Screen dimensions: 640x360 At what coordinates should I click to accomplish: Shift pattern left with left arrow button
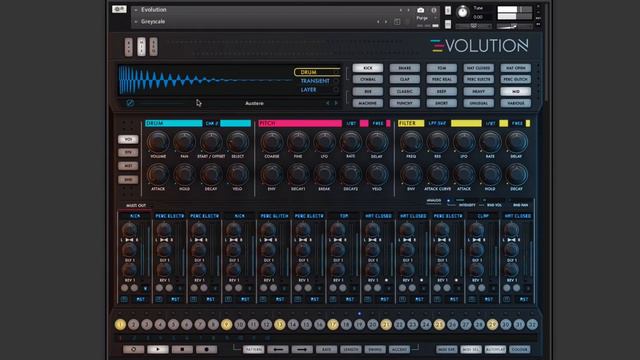tap(278, 349)
